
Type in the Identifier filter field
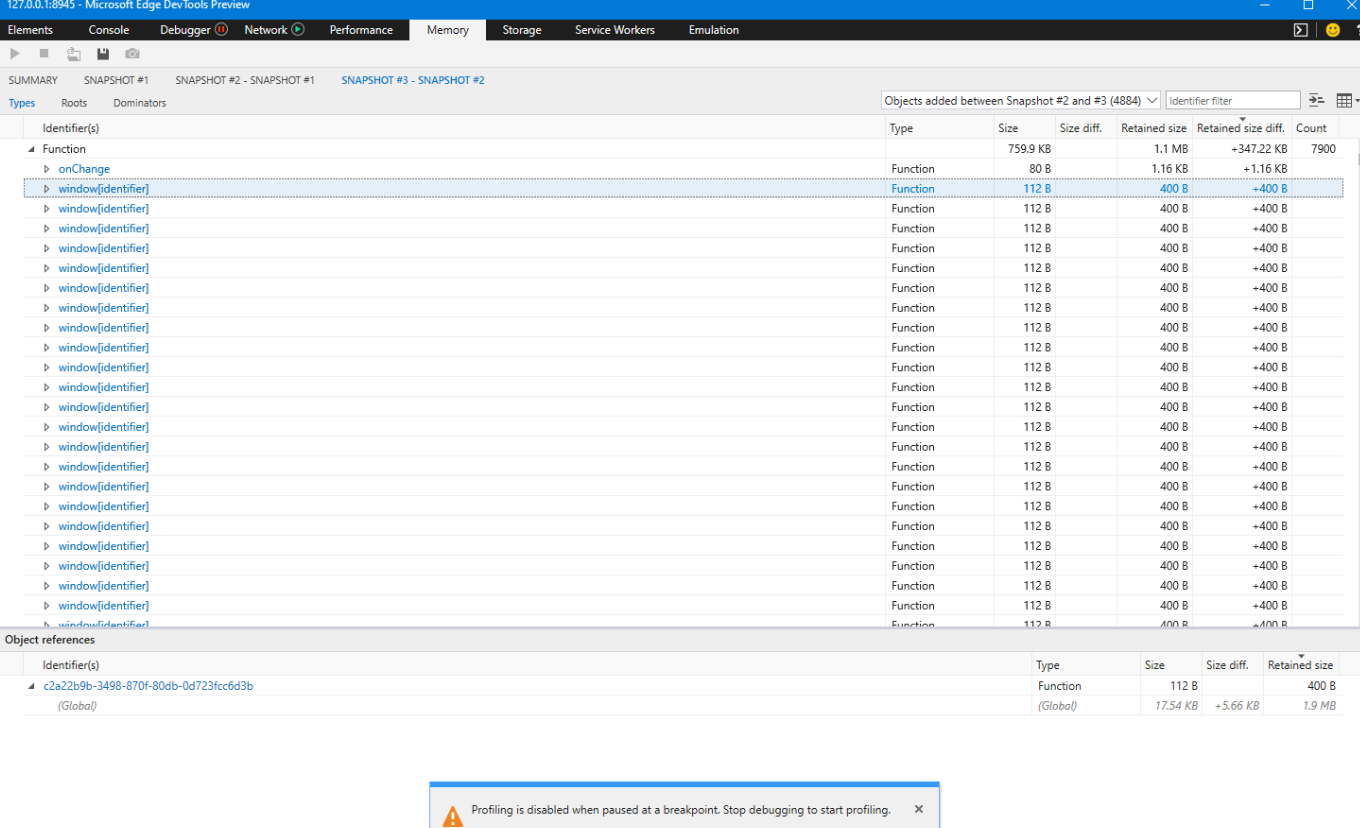[x=1232, y=100]
